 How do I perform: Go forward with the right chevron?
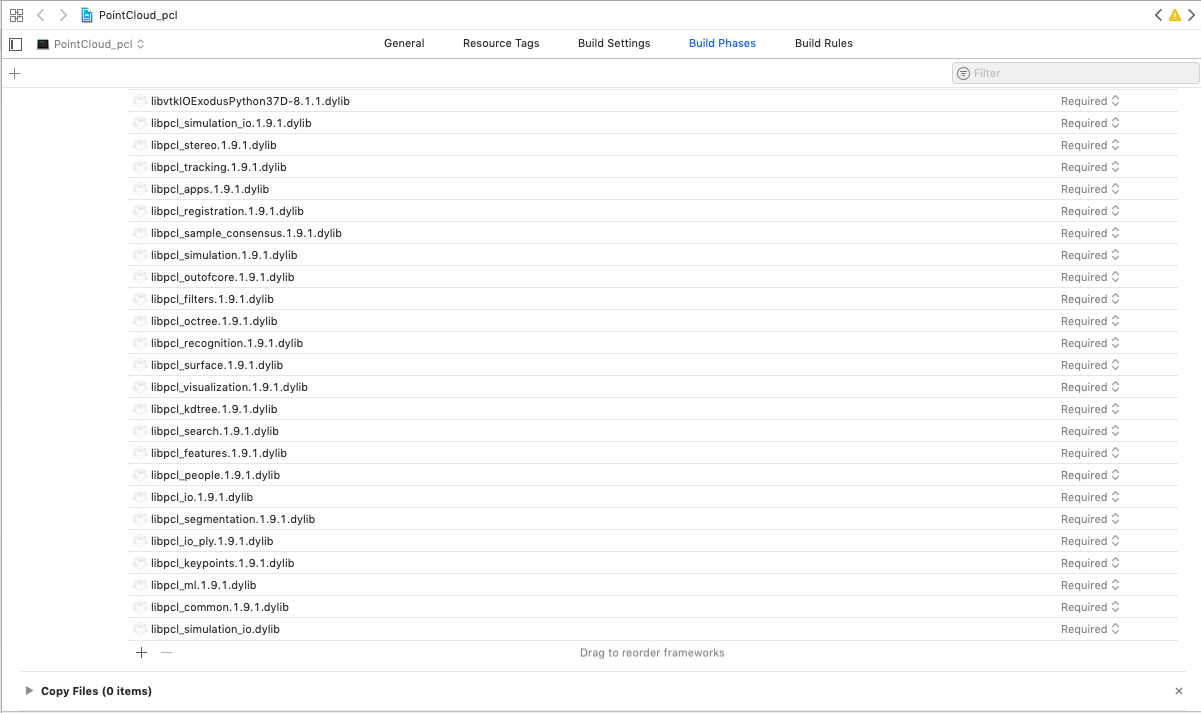click(63, 15)
